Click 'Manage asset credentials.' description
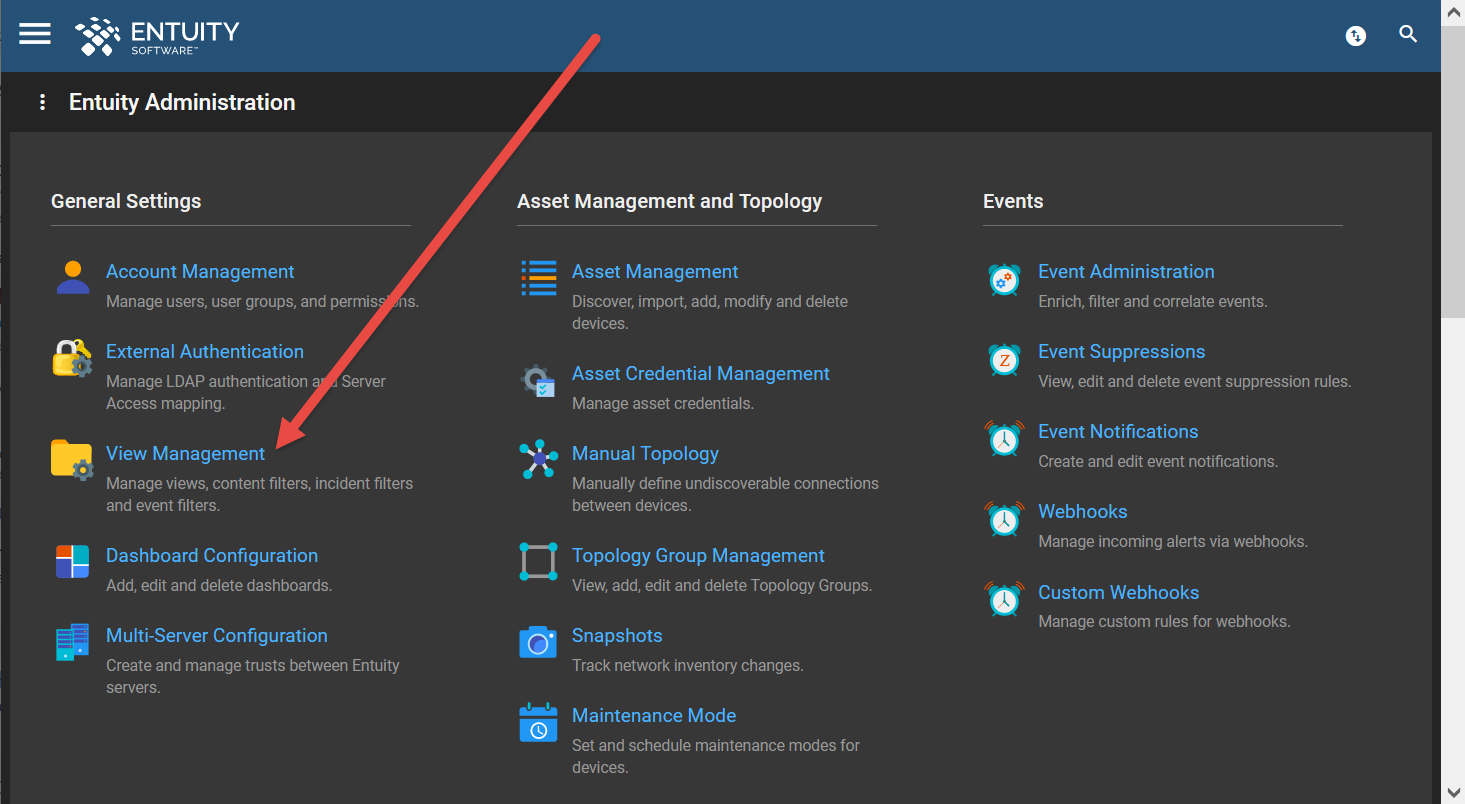Screen dimensions: 1465x804 click(663, 403)
